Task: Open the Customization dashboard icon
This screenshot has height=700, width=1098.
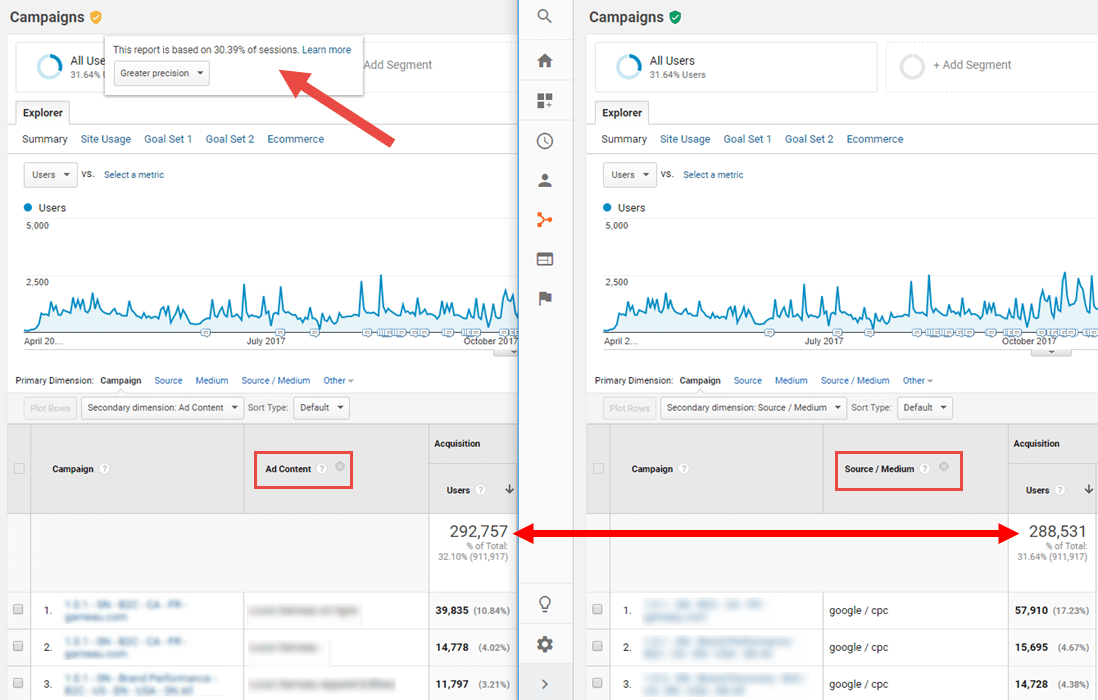Action: tap(545, 101)
